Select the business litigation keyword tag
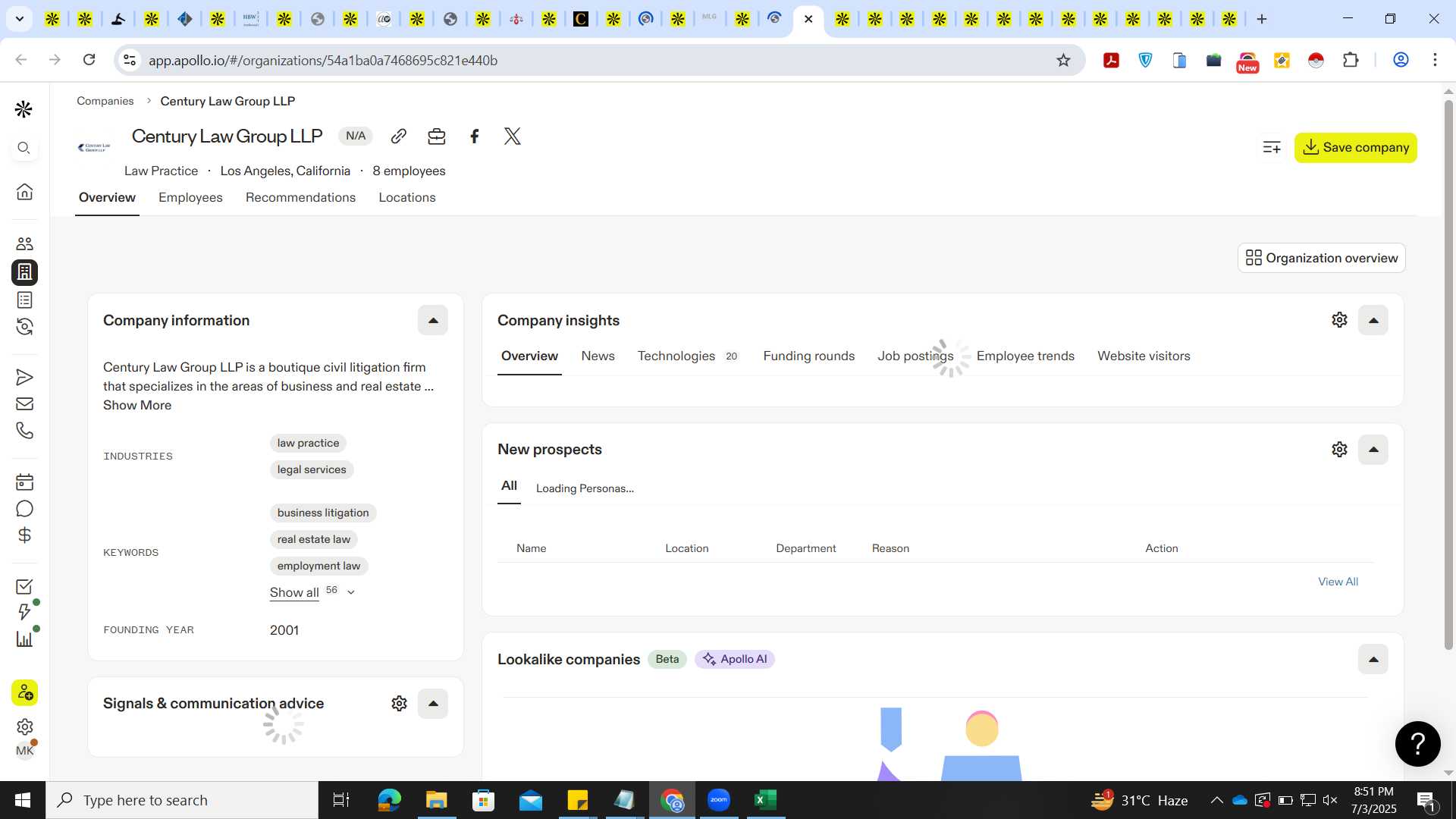 [323, 513]
